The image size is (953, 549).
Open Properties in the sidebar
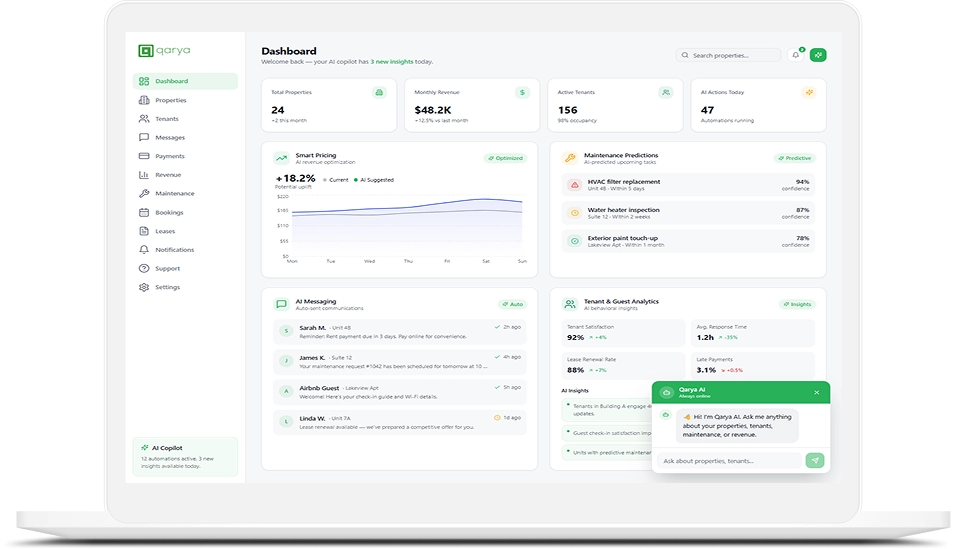pyautogui.click(x=170, y=100)
